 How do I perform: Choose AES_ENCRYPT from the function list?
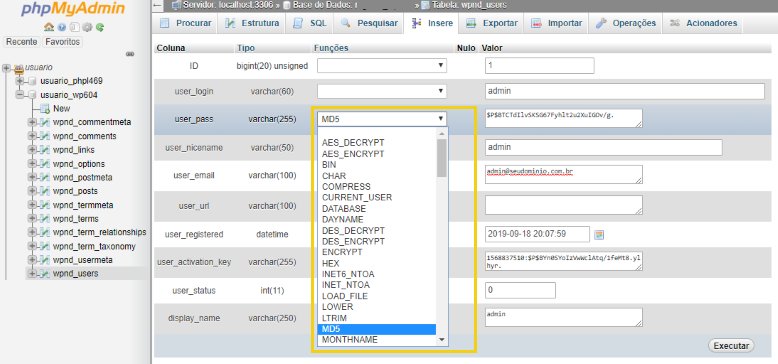(x=376, y=154)
